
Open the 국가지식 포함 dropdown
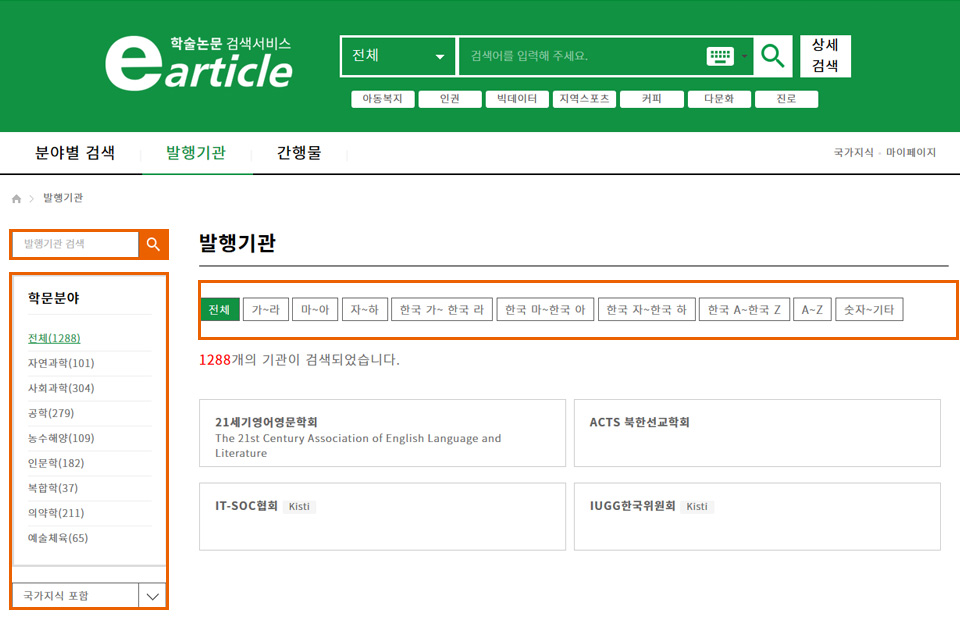point(89,596)
